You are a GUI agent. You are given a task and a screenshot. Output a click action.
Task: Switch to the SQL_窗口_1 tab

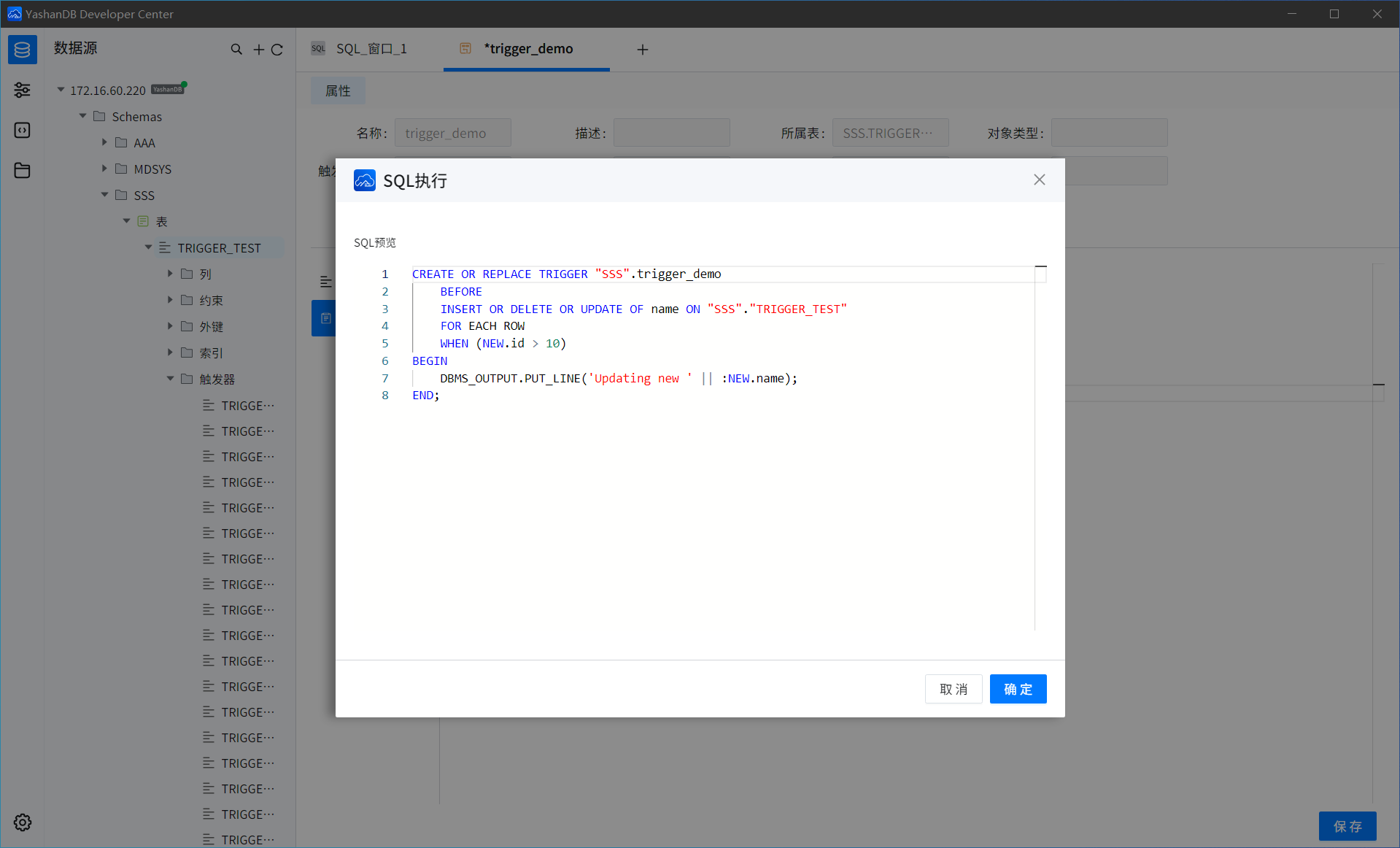pos(371,49)
